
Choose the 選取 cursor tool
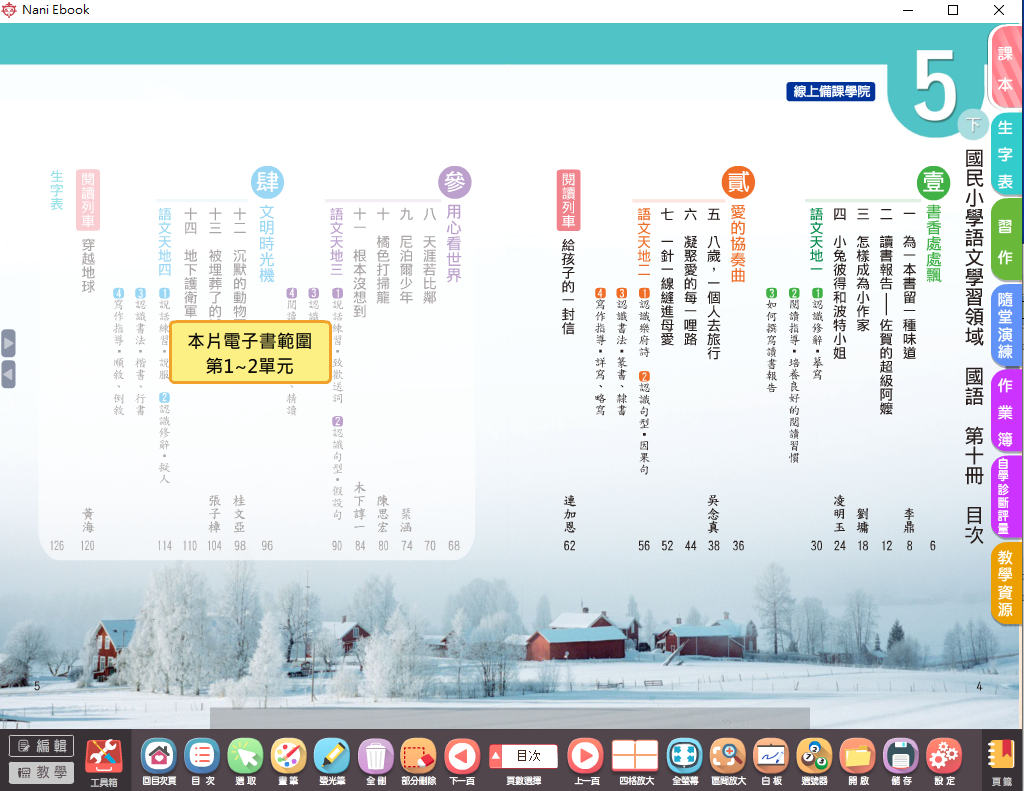(x=245, y=757)
